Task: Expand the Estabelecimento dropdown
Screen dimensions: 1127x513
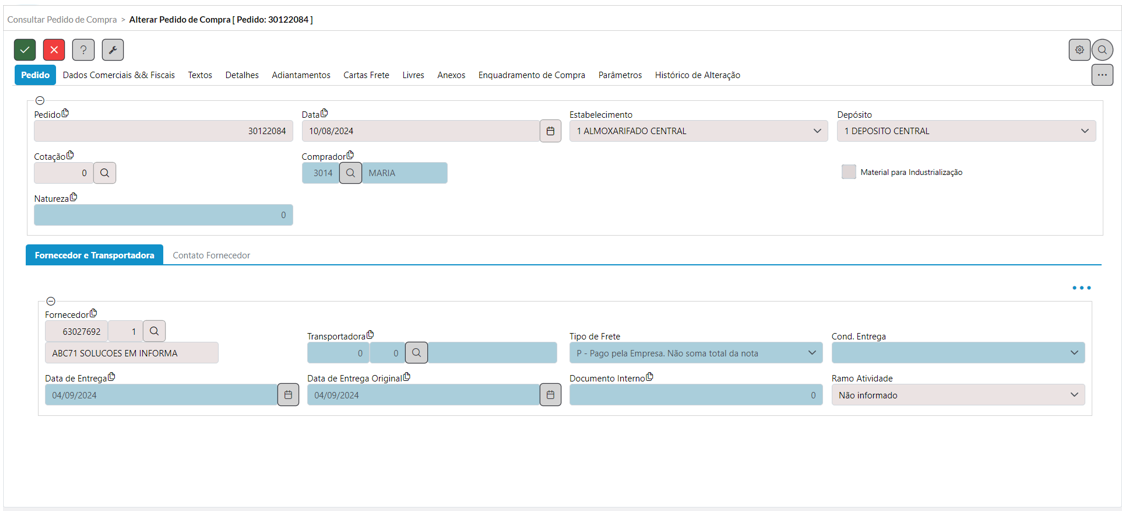Action: click(696, 131)
